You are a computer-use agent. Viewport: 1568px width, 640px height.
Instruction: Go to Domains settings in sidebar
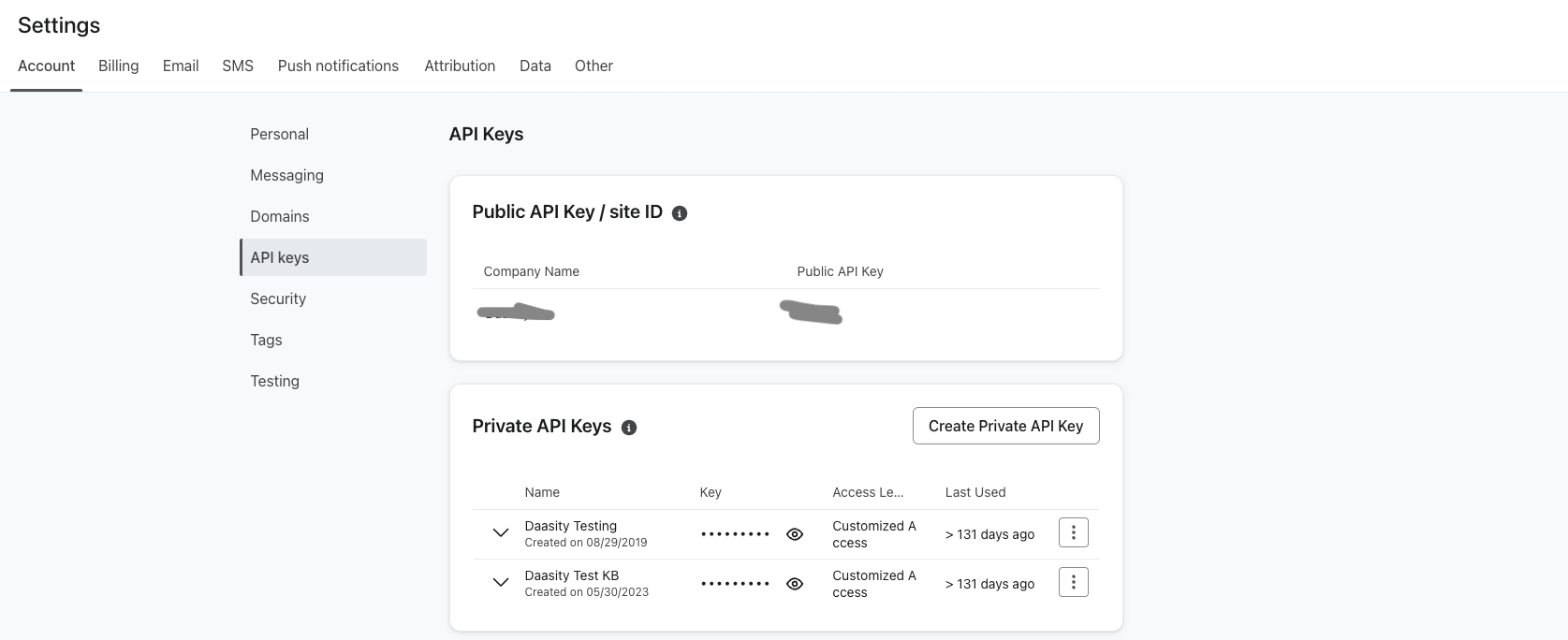[279, 216]
